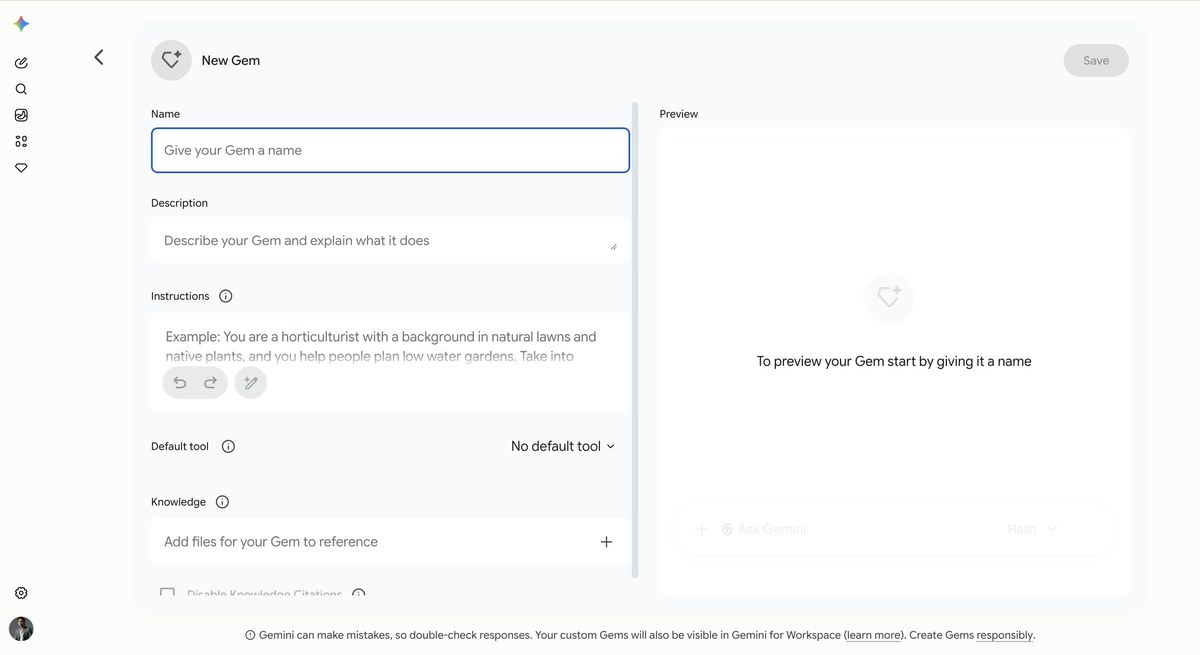Show the Instructions info tooltip

226,296
